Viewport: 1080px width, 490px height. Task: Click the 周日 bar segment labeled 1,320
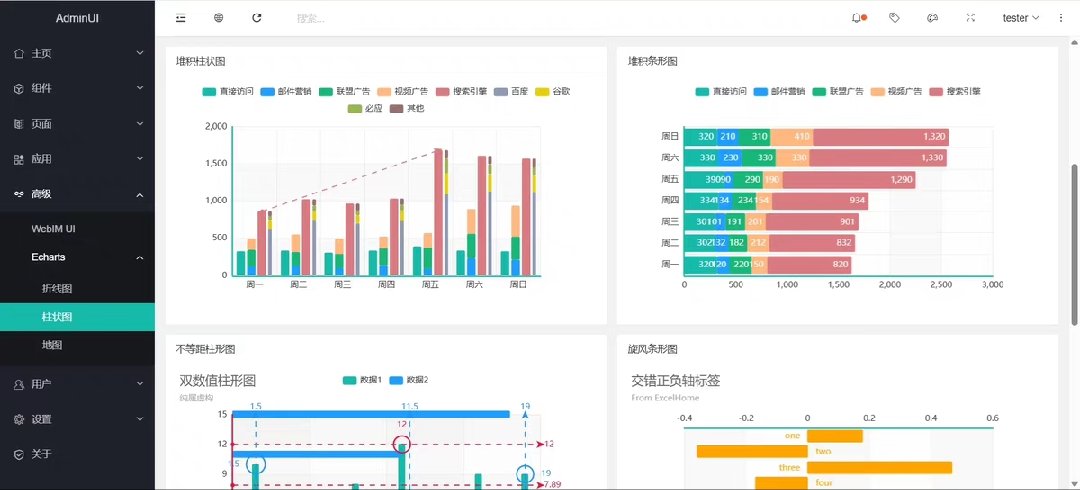pyautogui.click(x=881, y=136)
